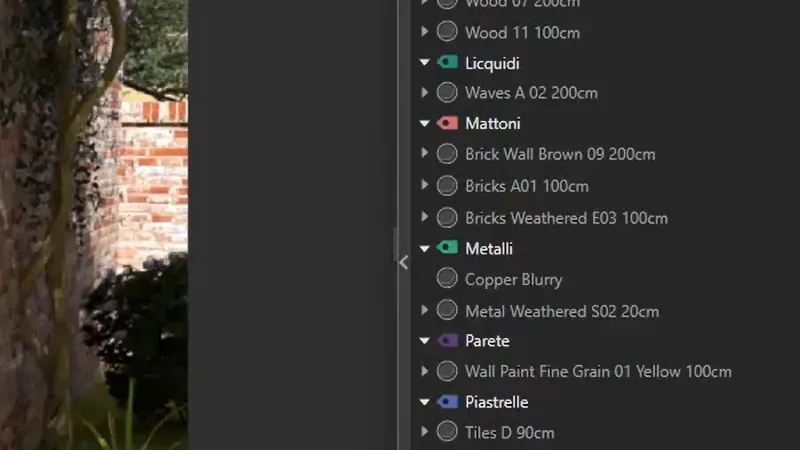Viewport: 800px width, 450px height.
Task: Click the red Mattoni tag icon
Action: coord(447,123)
